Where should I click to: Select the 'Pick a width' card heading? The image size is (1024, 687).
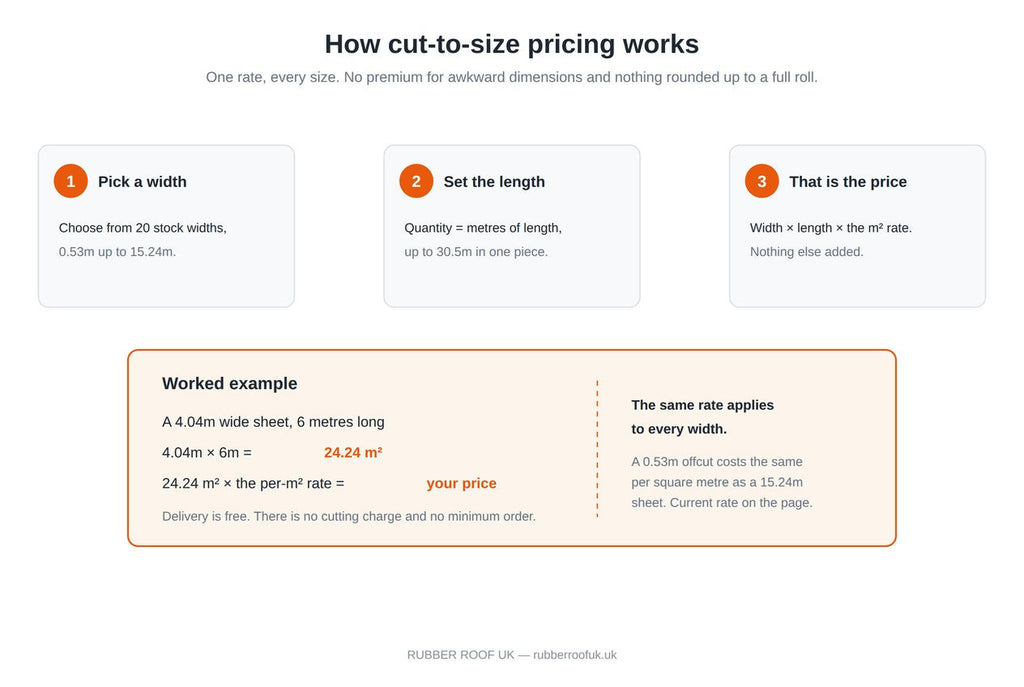tap(142, 182)
